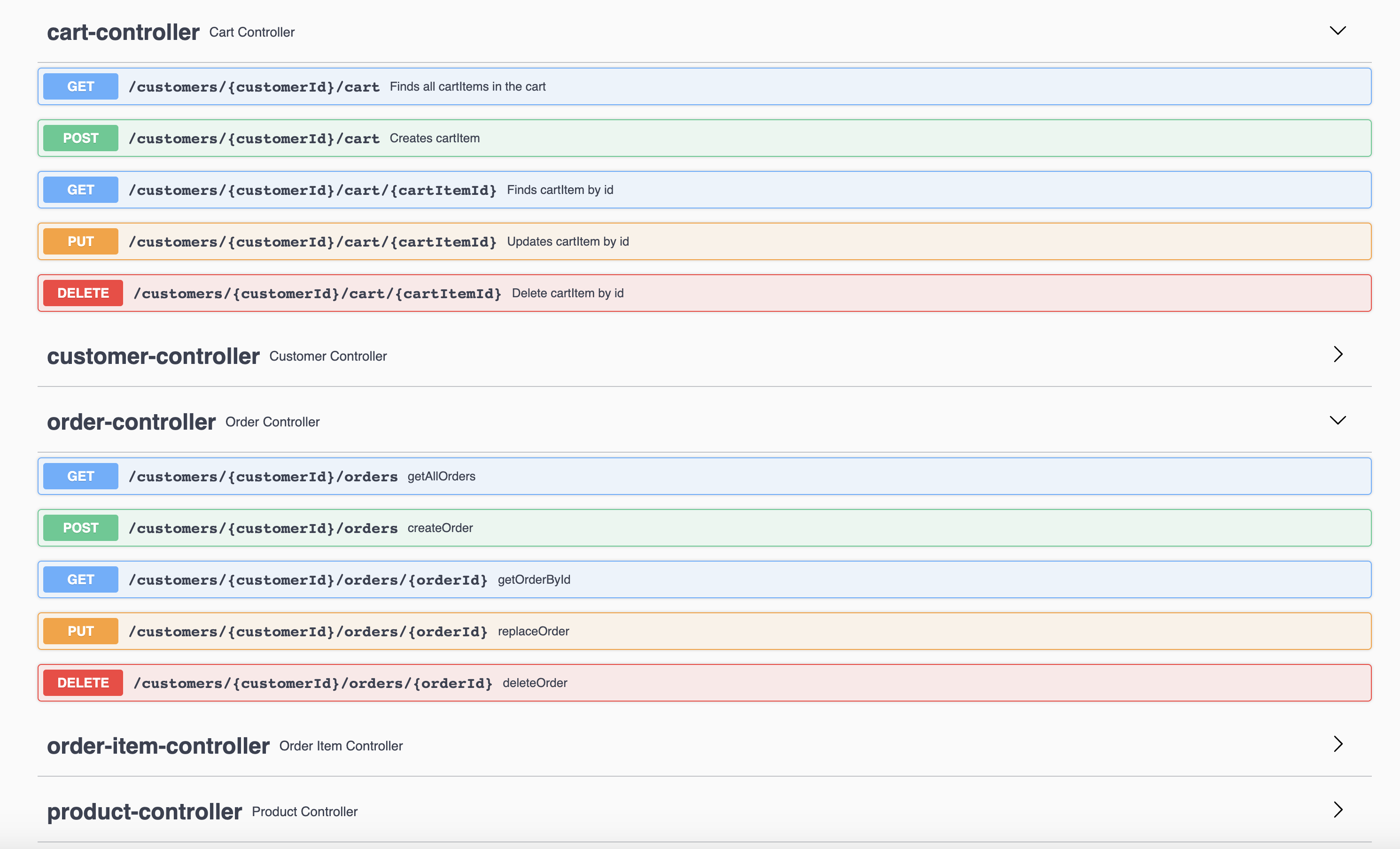Expand order-item-controller with its arrow
1400x849 pixels.
tap(1338, 744)
